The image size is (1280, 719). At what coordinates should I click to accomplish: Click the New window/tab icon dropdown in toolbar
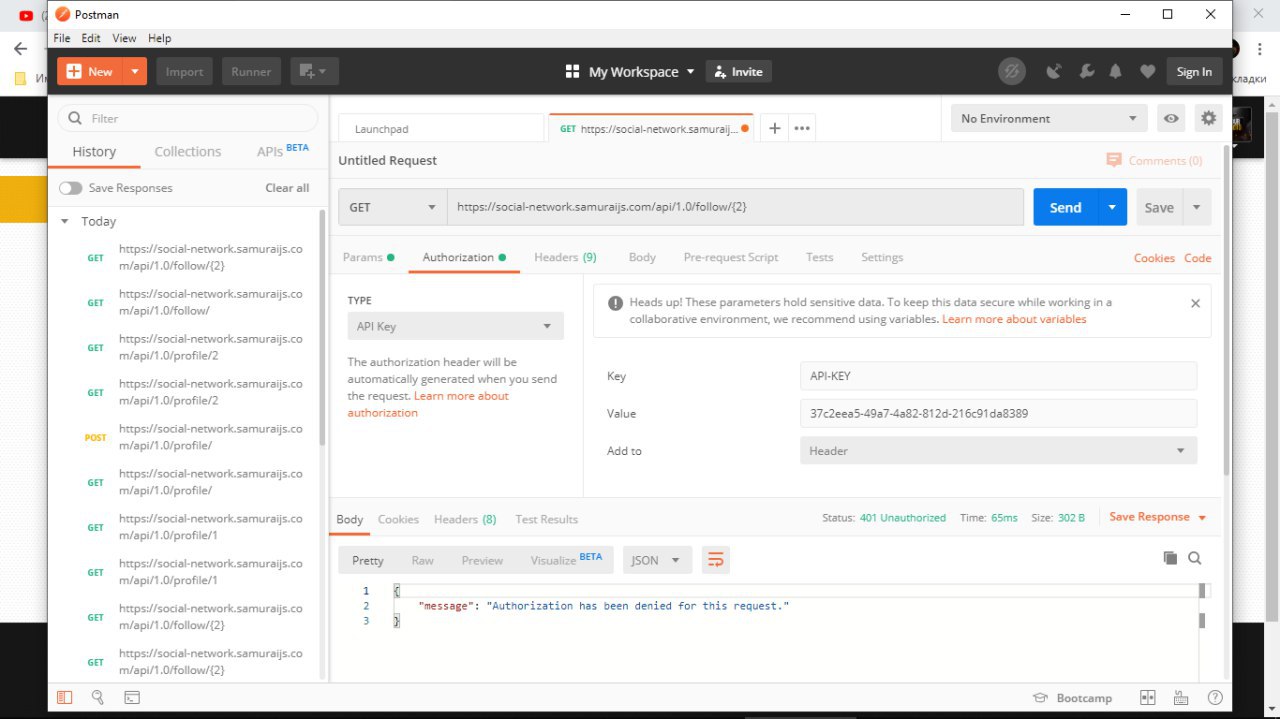click(x=315, y=71)
